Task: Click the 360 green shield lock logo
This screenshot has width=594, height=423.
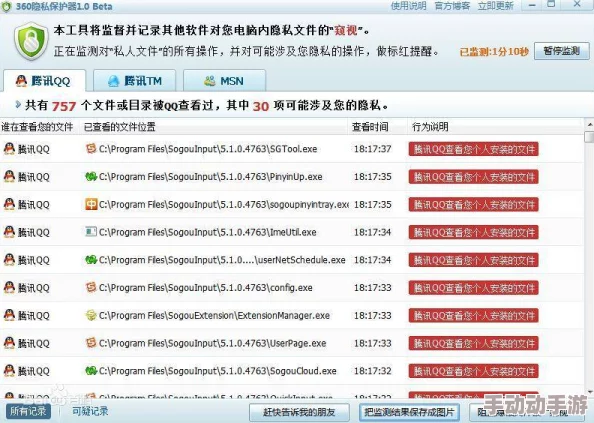Action: pyautogui.click(x=31, y=41)
